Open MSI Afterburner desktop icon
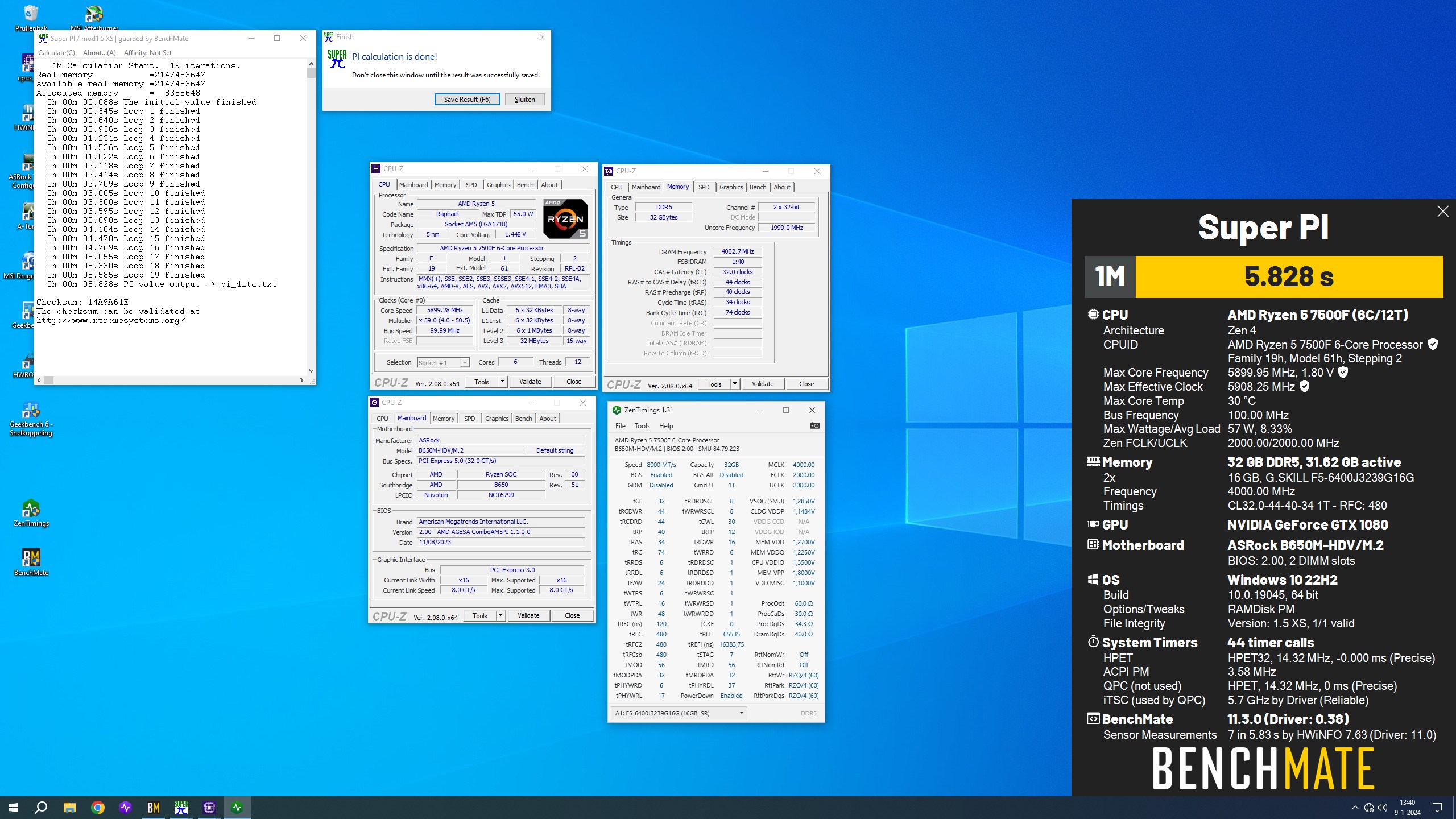 coord(94,16)
